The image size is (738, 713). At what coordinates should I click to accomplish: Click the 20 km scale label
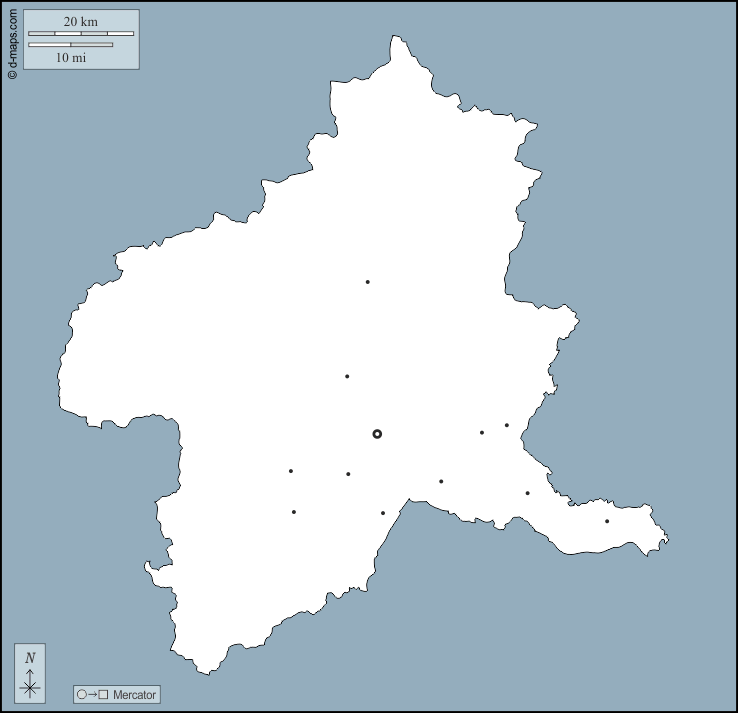80,21
